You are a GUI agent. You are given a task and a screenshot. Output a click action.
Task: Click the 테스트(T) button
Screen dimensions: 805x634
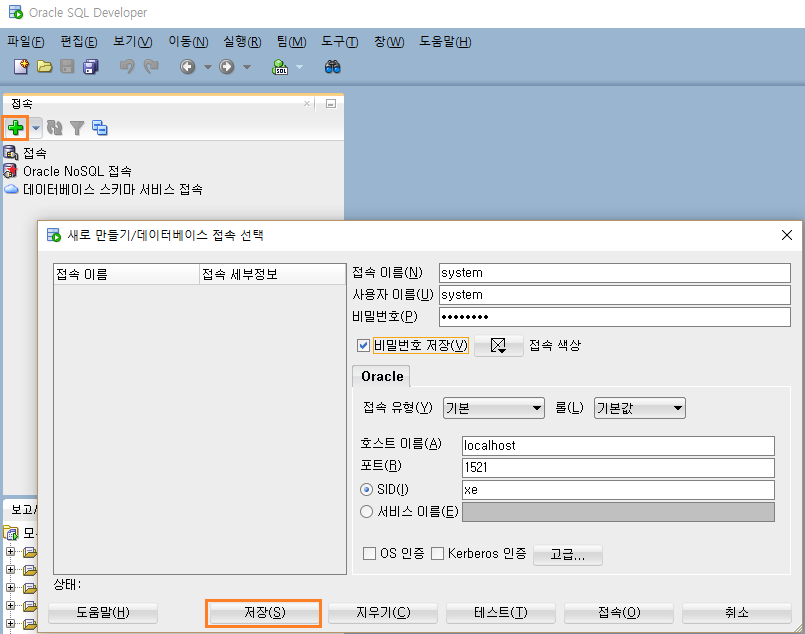(501, 612)
